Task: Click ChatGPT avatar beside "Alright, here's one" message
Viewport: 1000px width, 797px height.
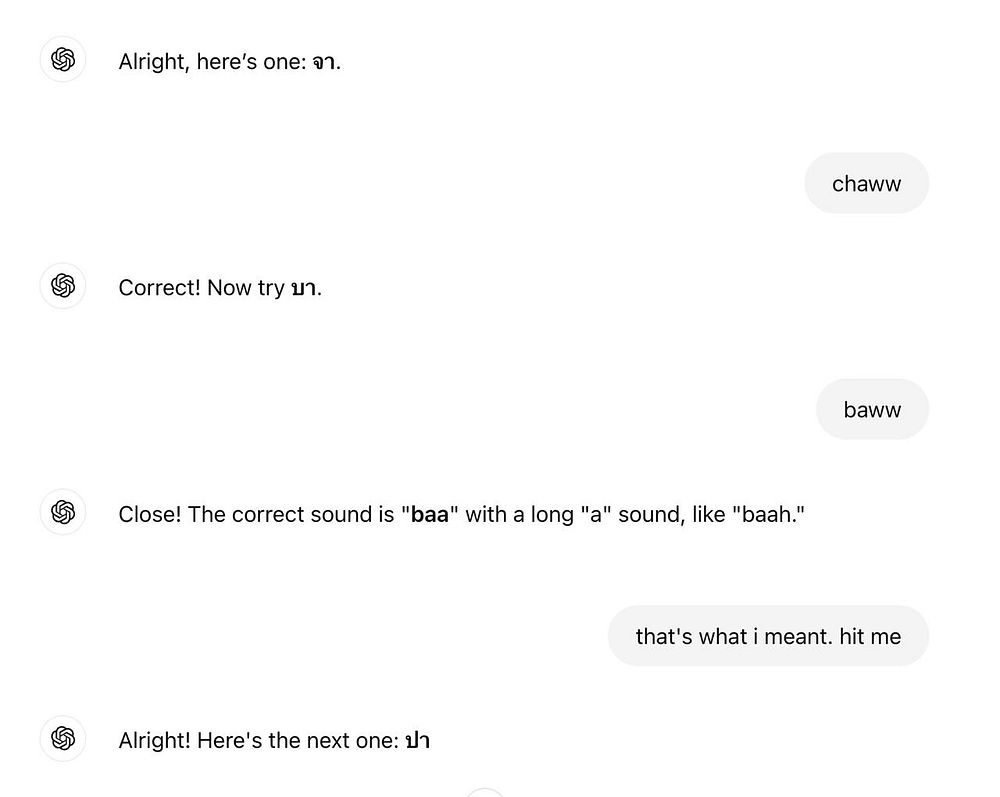Action: point(62,59)
